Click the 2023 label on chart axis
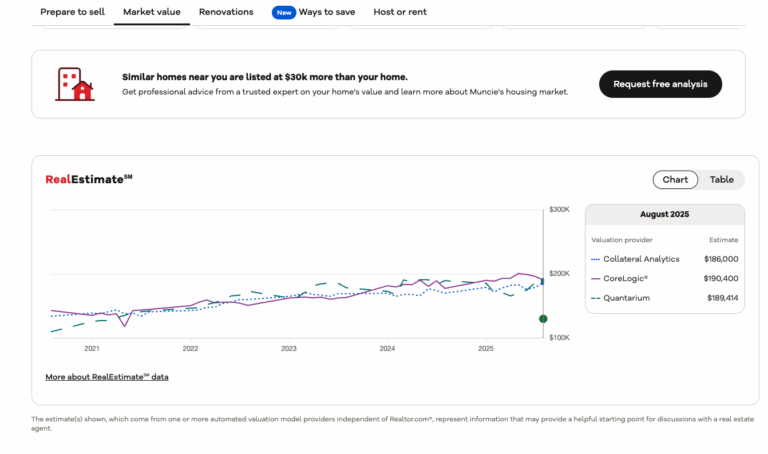768x454 pixels. 288,349
